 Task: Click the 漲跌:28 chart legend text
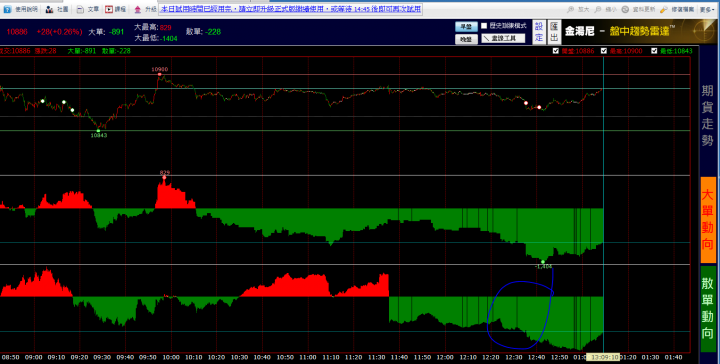click(45, 51)
